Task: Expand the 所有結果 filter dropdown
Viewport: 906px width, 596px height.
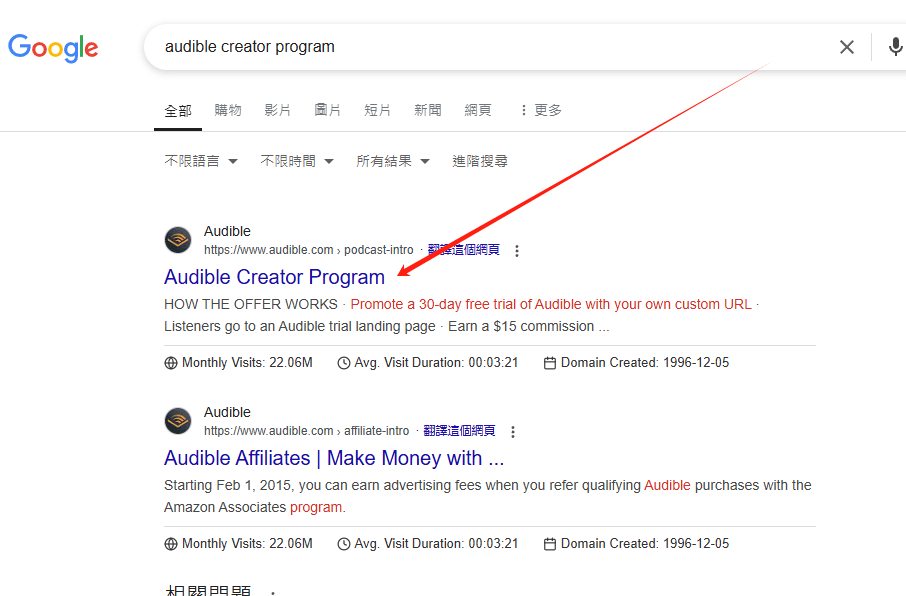Action: tap(393, 161)
